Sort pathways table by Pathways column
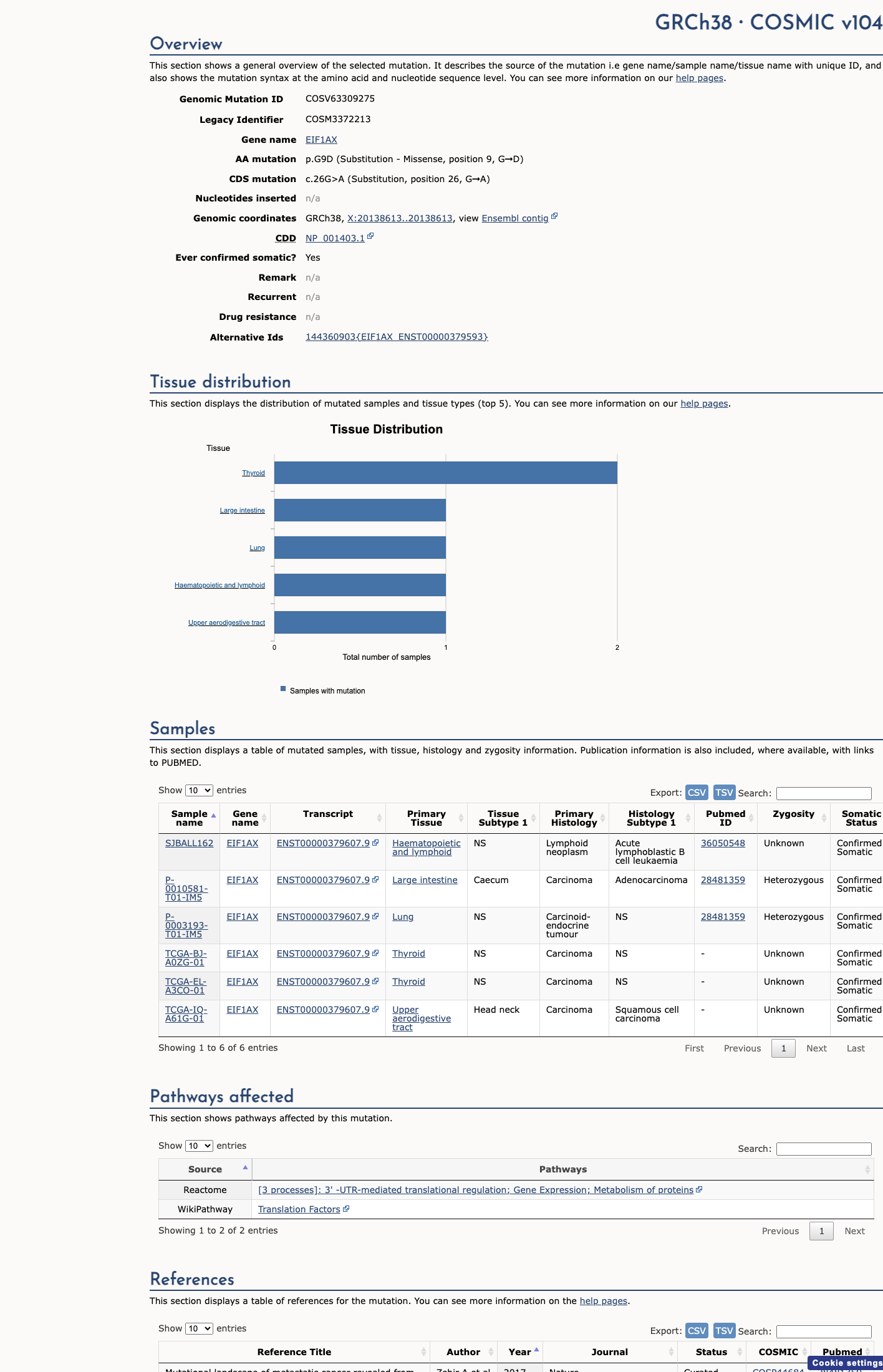This screenshot has width=883, height=1372. point(562,1169)
